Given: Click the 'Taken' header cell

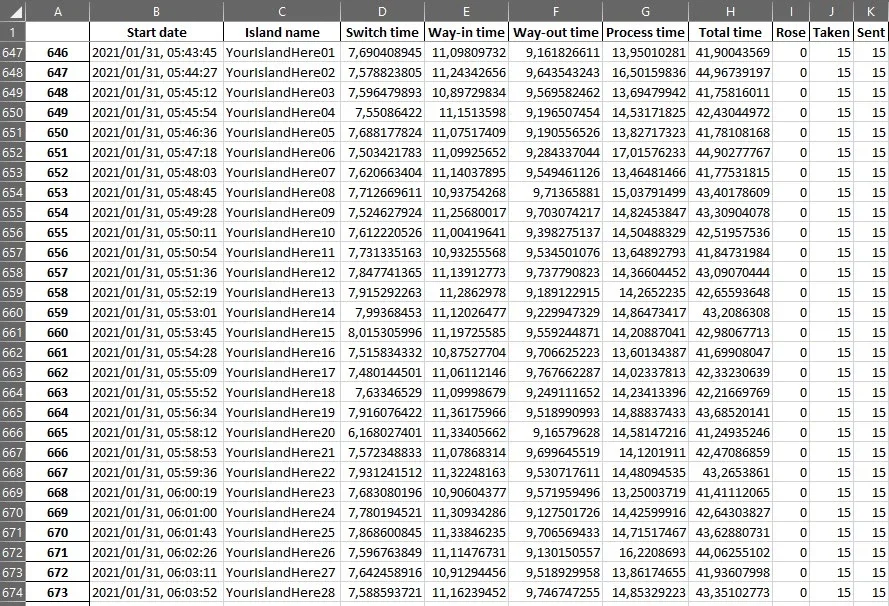Looking at the screenshot, I should coord(831,32).
